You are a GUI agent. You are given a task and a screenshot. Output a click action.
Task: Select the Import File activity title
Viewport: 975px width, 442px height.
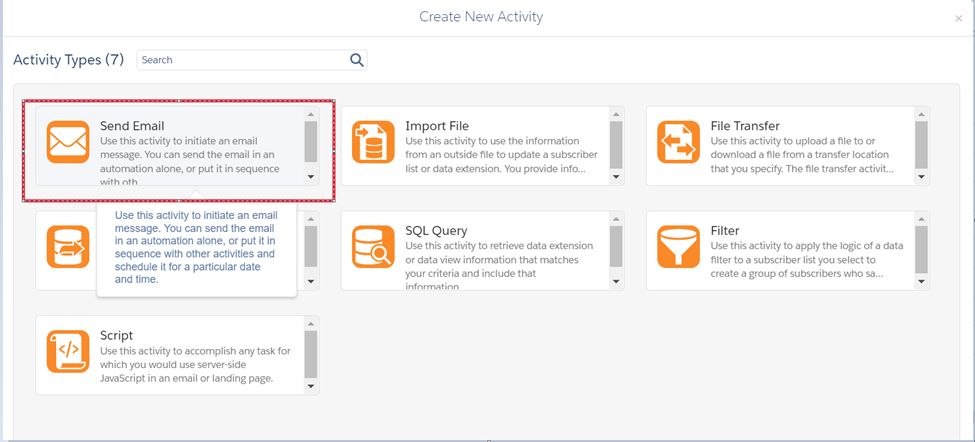click(x=437, y=126)
